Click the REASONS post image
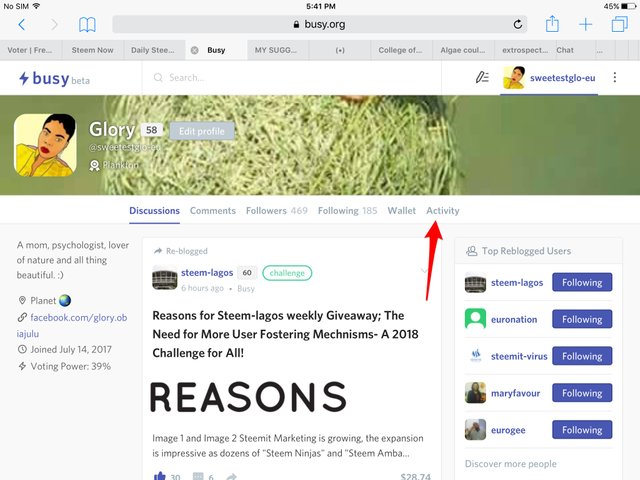Screen dimensions: 640x480 pyautogui.click(x=249, y=396)
